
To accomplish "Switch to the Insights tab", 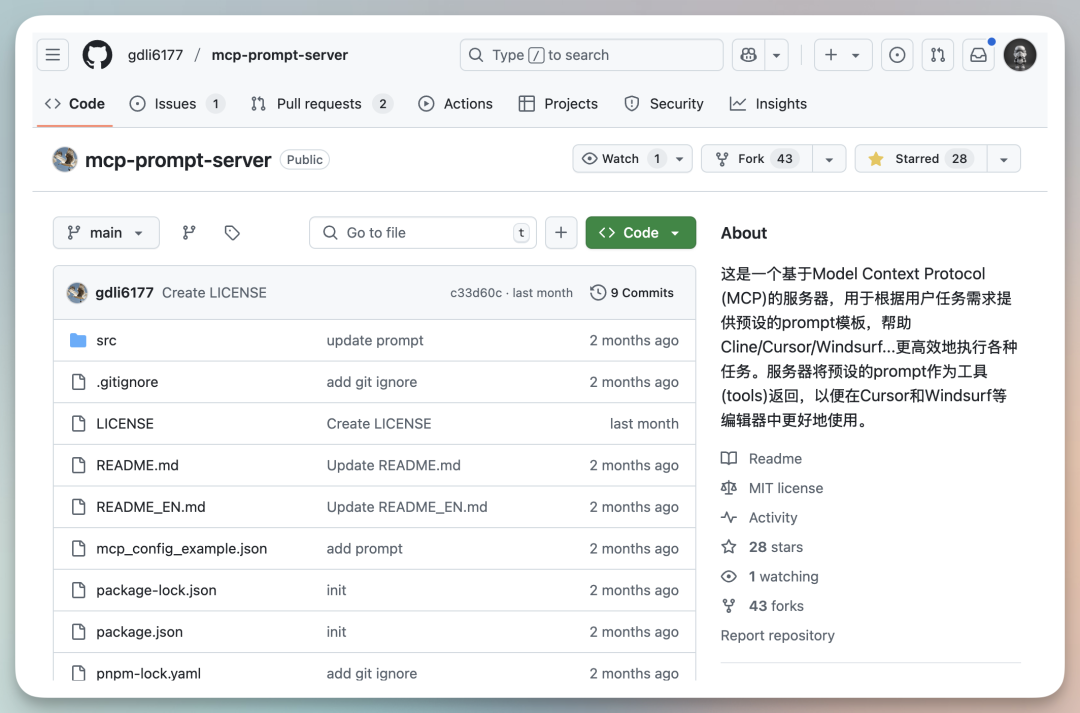I will click(768, 104).
